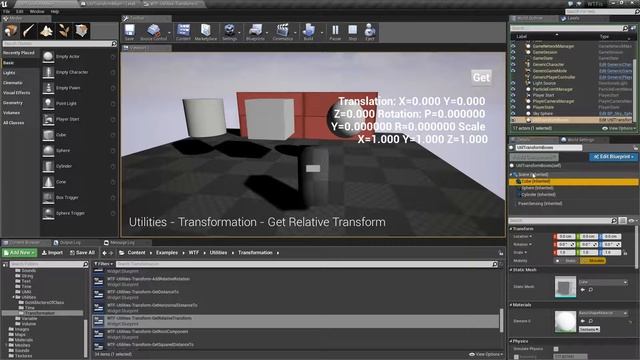Screen dimensions: 640x360
Task: Click the Point Light icon
Action: 48,104
